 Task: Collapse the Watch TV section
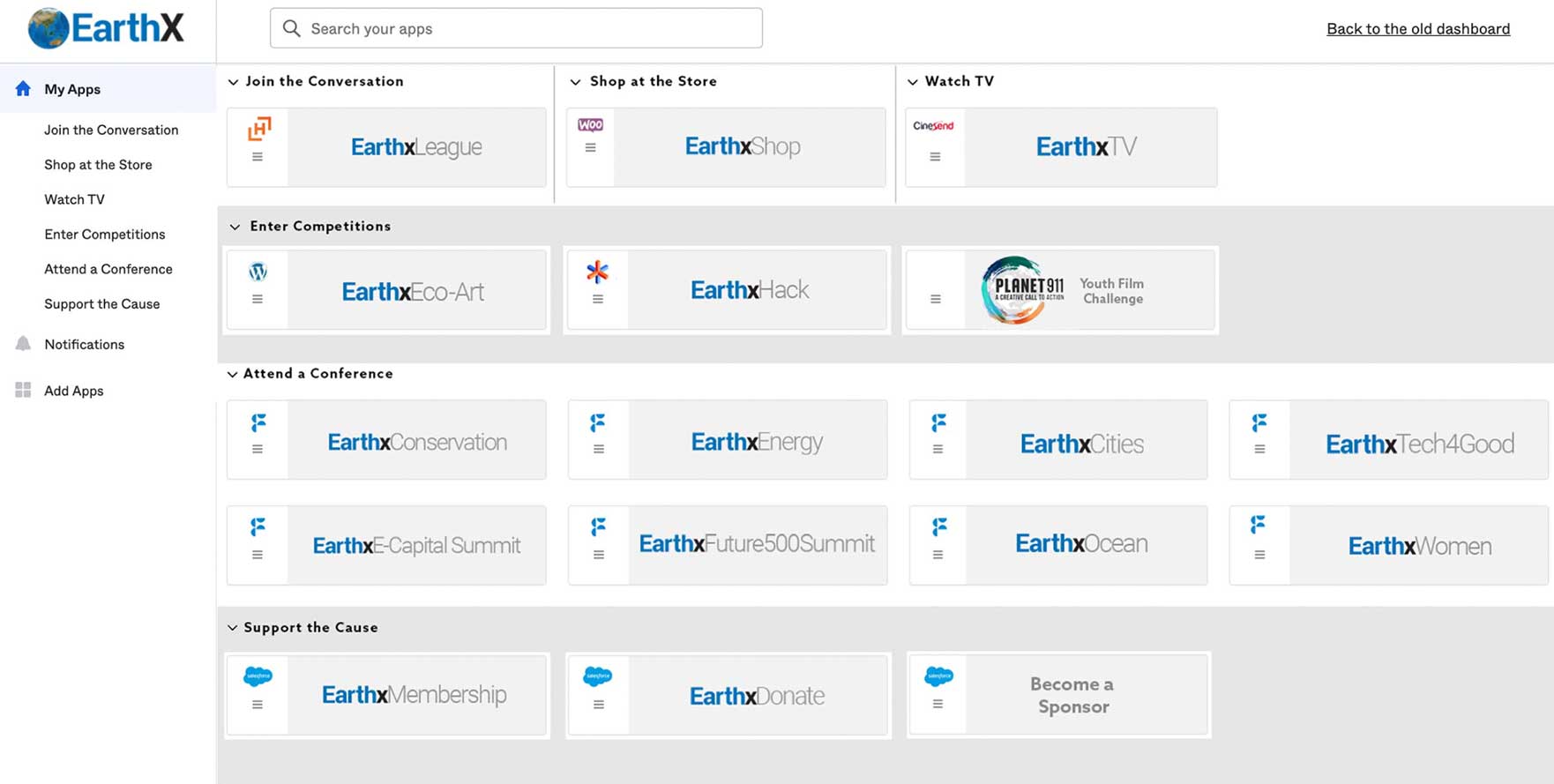(x=913, y=82)
